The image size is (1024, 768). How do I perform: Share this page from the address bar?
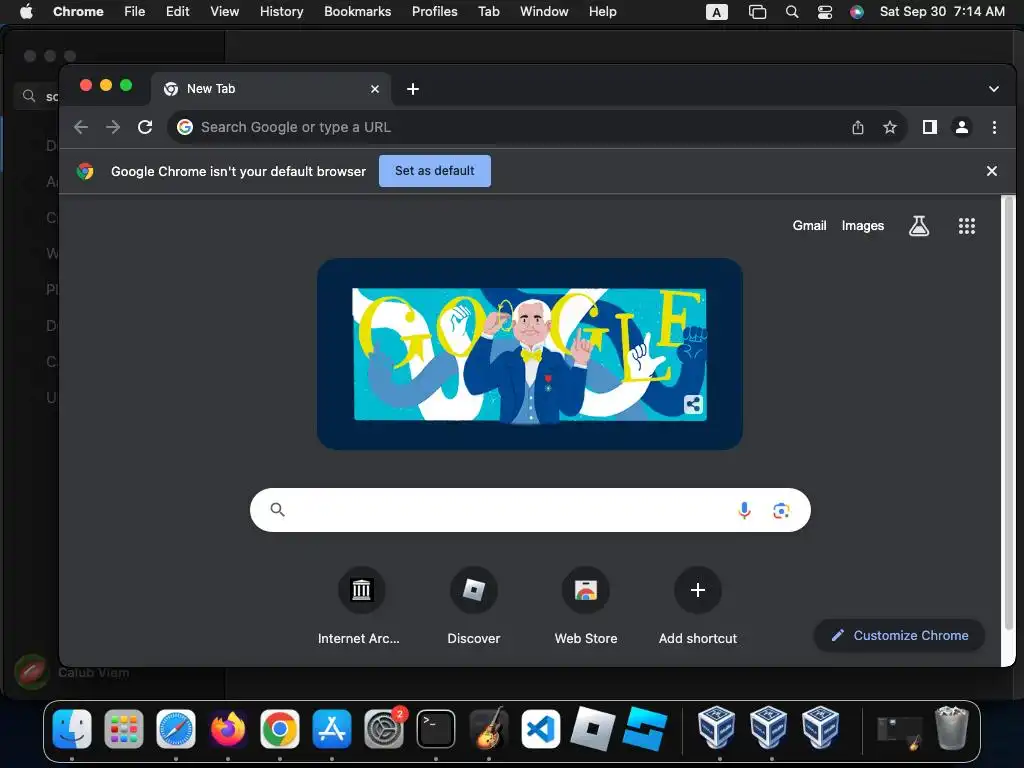pyautogui.click(x=857, y=127)
